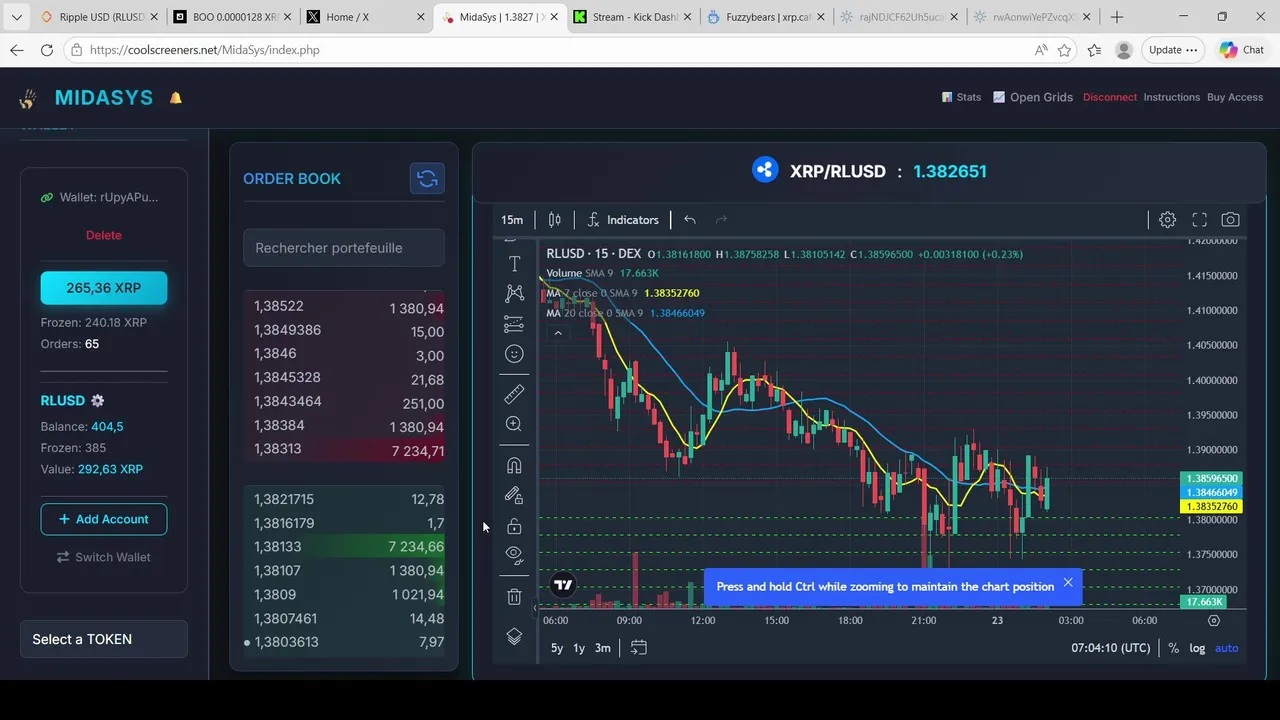Click Switch Wallet
1280x720 pixels.
(104, 557)
